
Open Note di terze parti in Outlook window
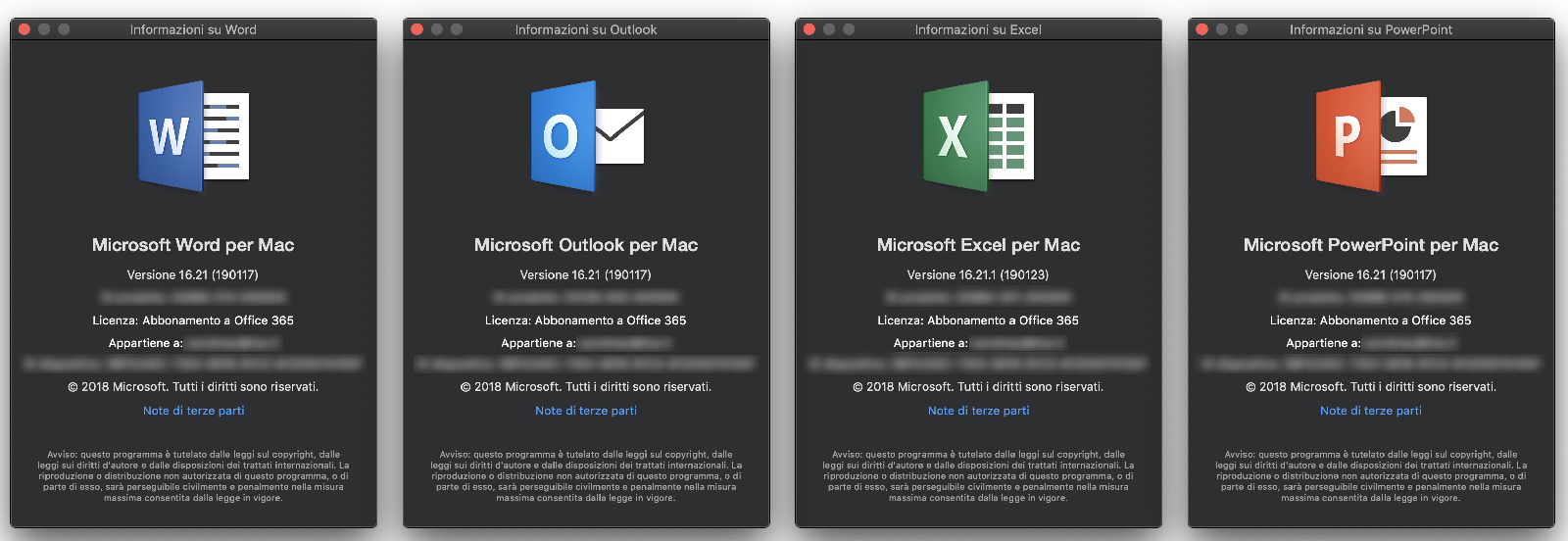click(x=586, y=411)
